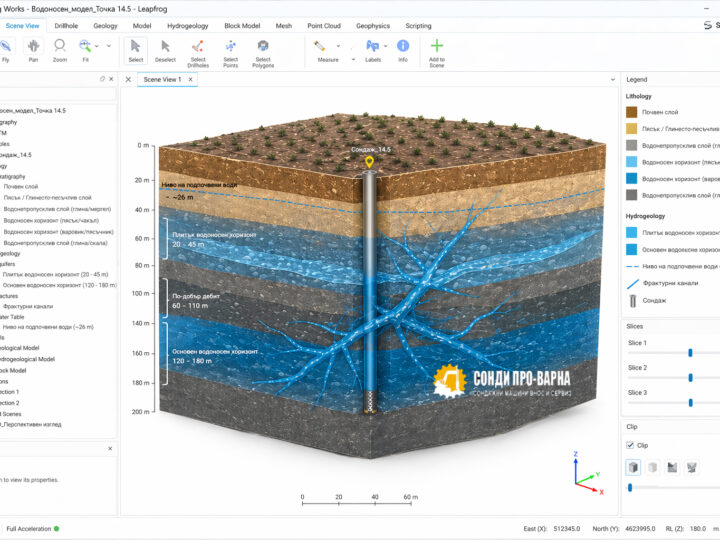Click the Fit view tool
This screenshot has height=540, width=720.
click(85, 51)
